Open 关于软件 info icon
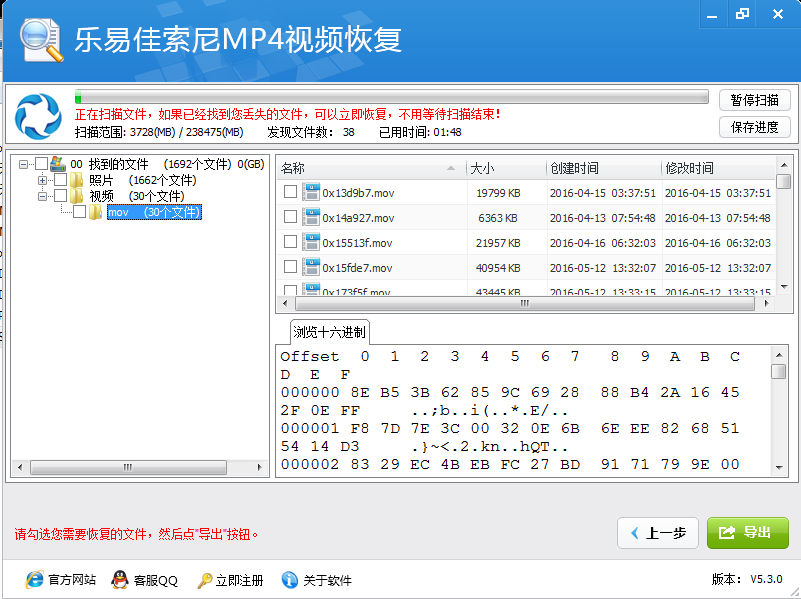The height and width of the screenshot is (599, 801). [x=290, y=580]
